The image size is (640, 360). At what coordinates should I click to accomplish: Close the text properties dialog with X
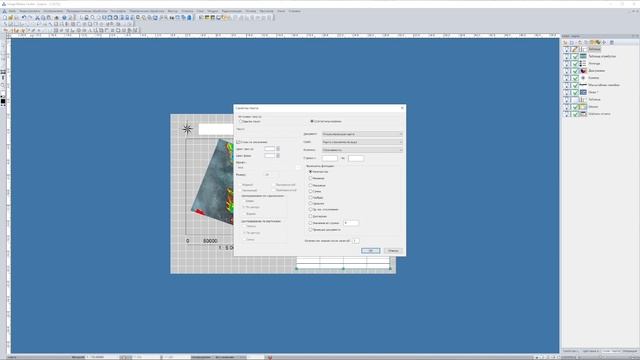pos(402,108)
